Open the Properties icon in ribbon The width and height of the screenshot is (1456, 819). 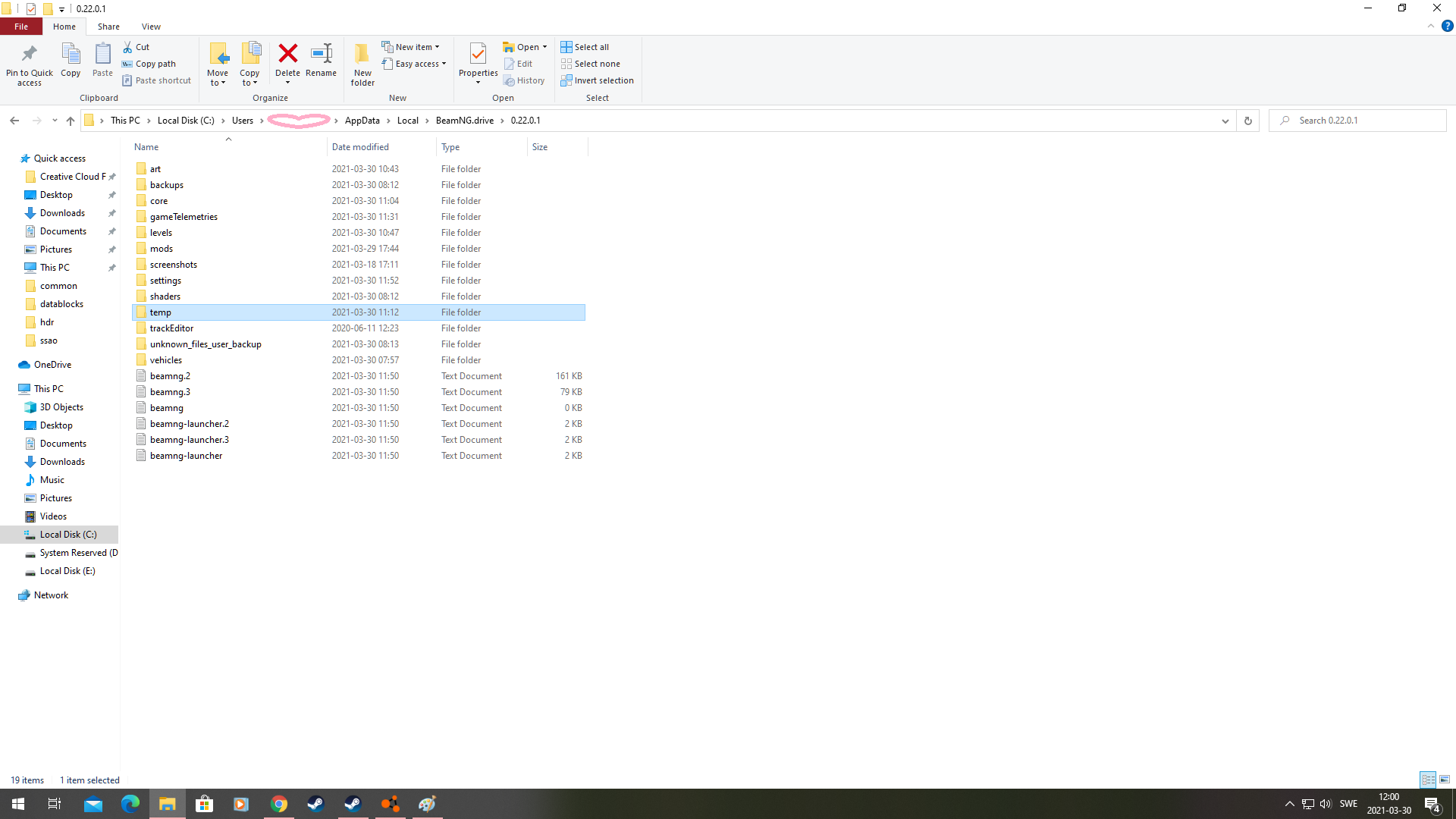point(478,54)
